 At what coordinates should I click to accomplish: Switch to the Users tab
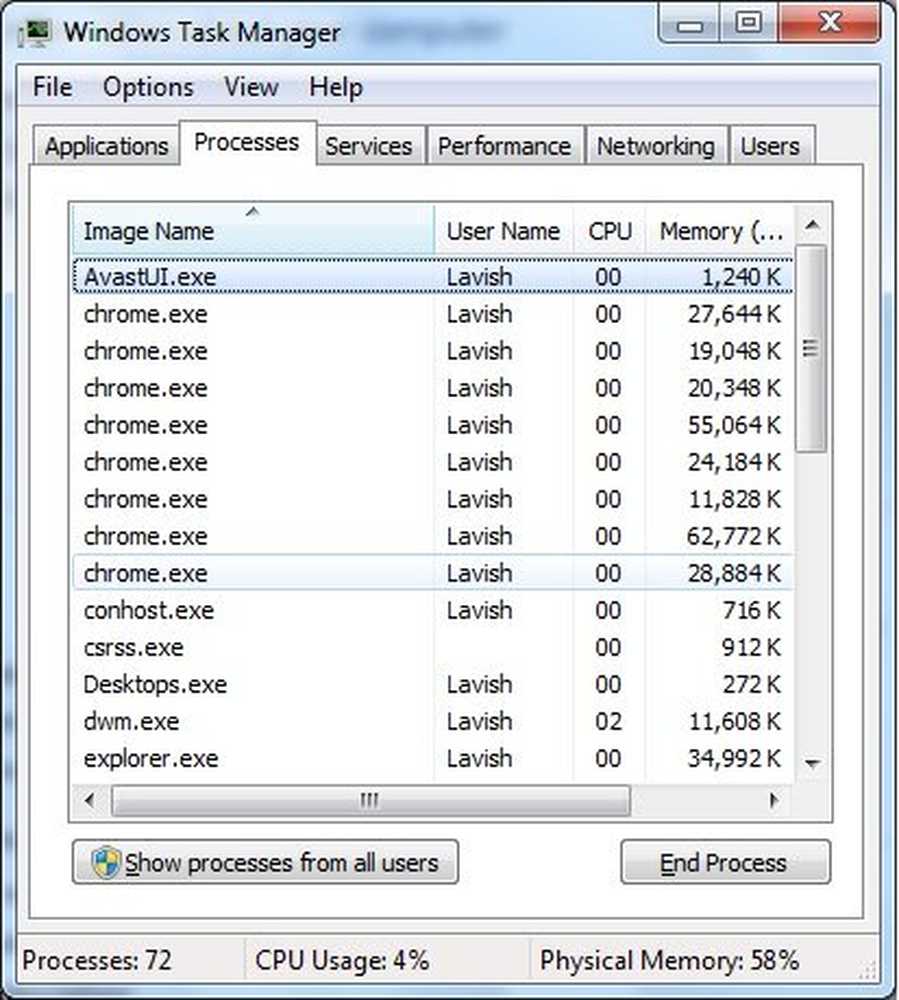(x=770, y=146)
